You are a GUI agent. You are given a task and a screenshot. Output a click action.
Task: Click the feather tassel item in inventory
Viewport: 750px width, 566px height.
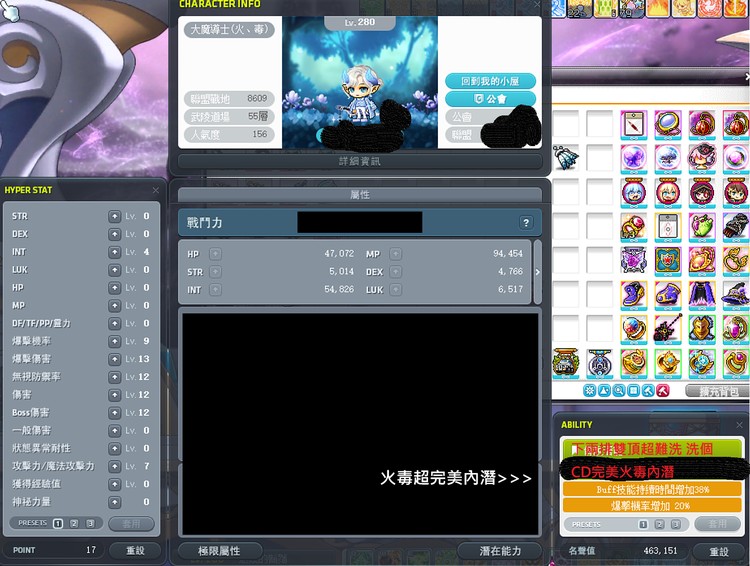tap(565, 157)
